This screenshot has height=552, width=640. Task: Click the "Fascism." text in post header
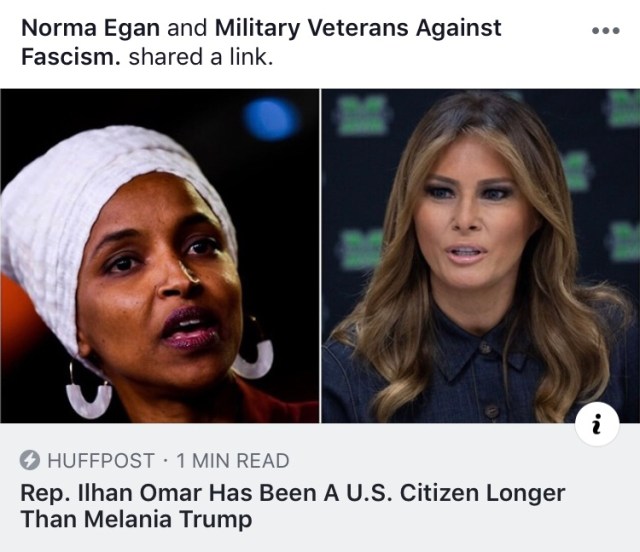pos(71,57)
